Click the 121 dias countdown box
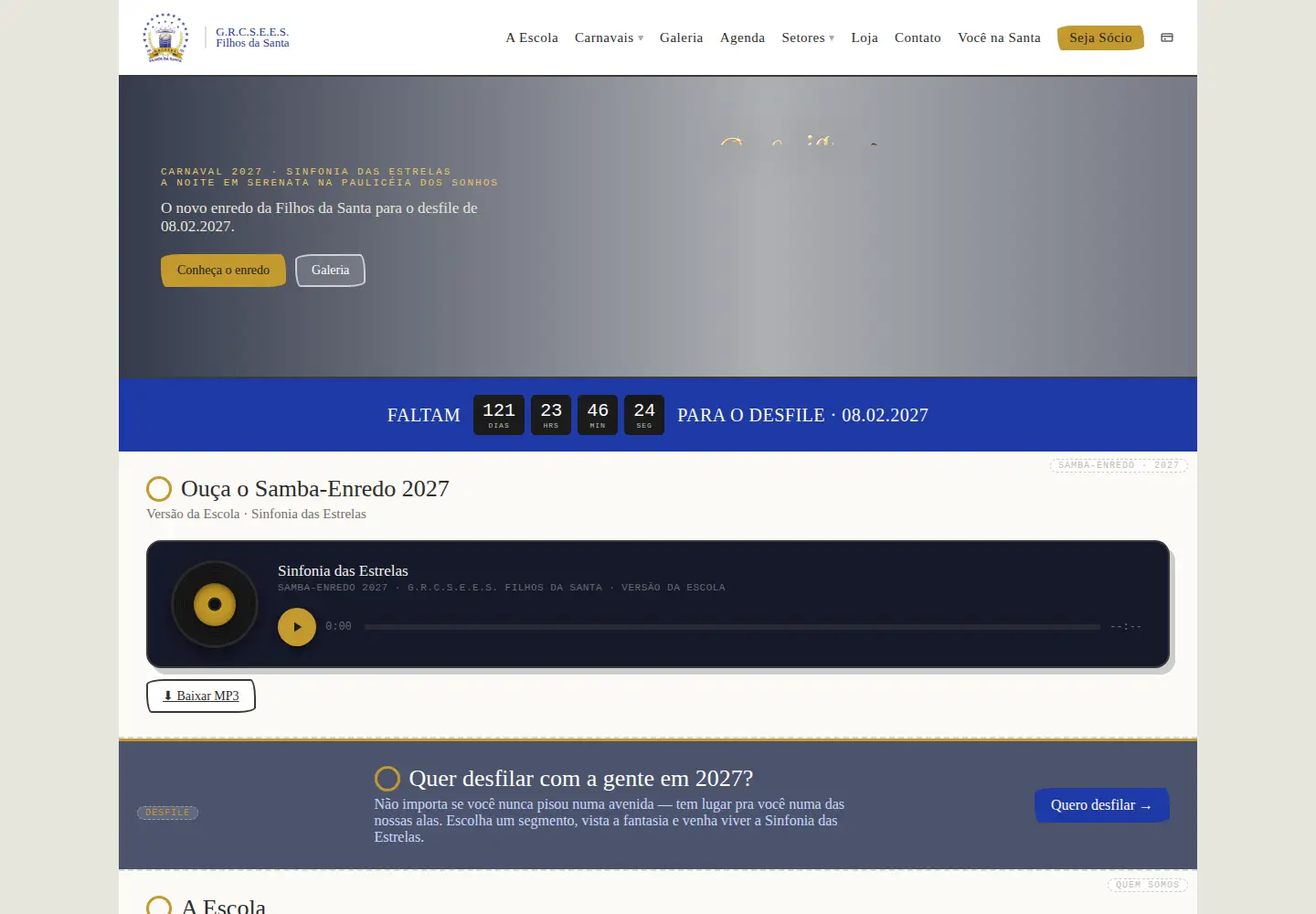 (x=499, y=415)
